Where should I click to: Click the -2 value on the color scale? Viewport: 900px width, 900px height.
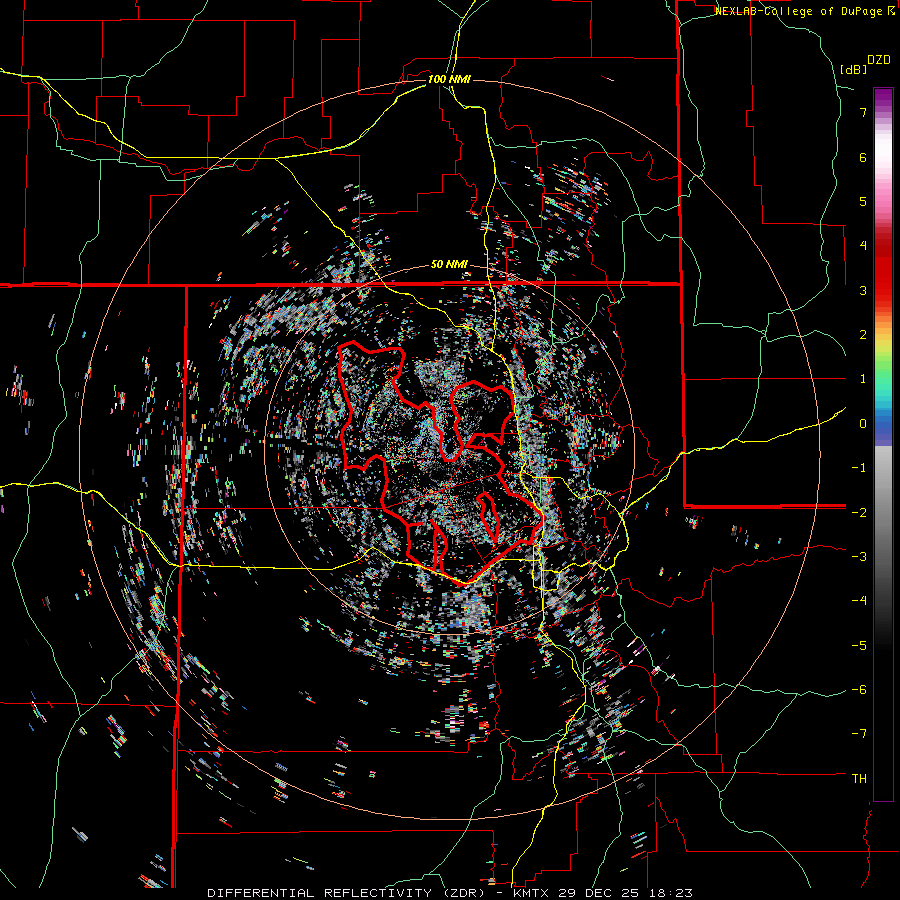pyautogui.click(x=859, y=512)
